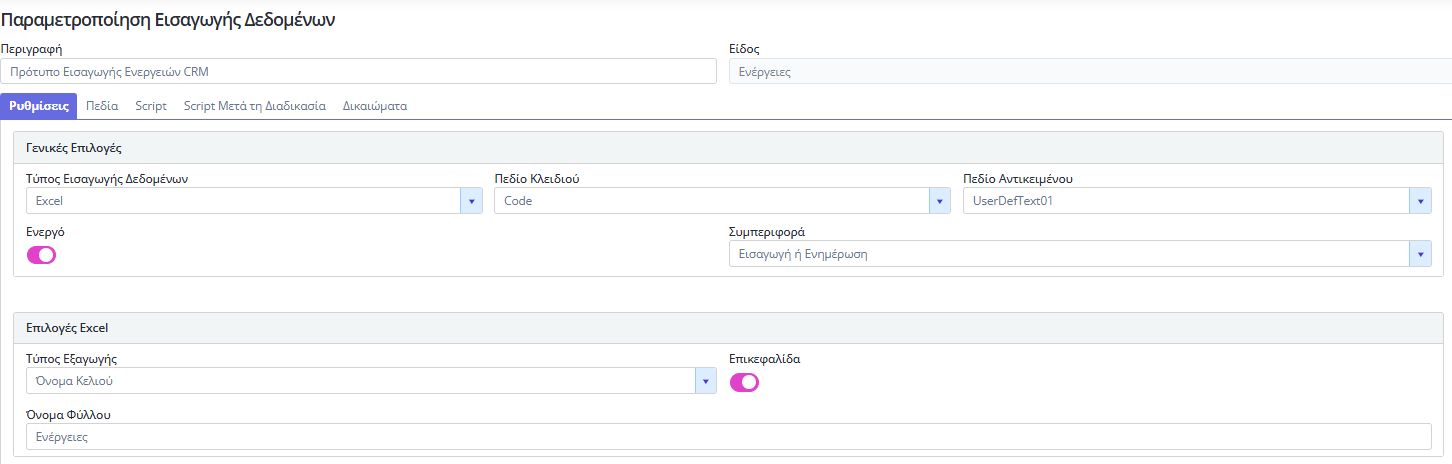Click the Είδος field showing Ενέργειες

(x=1088, y=72)
